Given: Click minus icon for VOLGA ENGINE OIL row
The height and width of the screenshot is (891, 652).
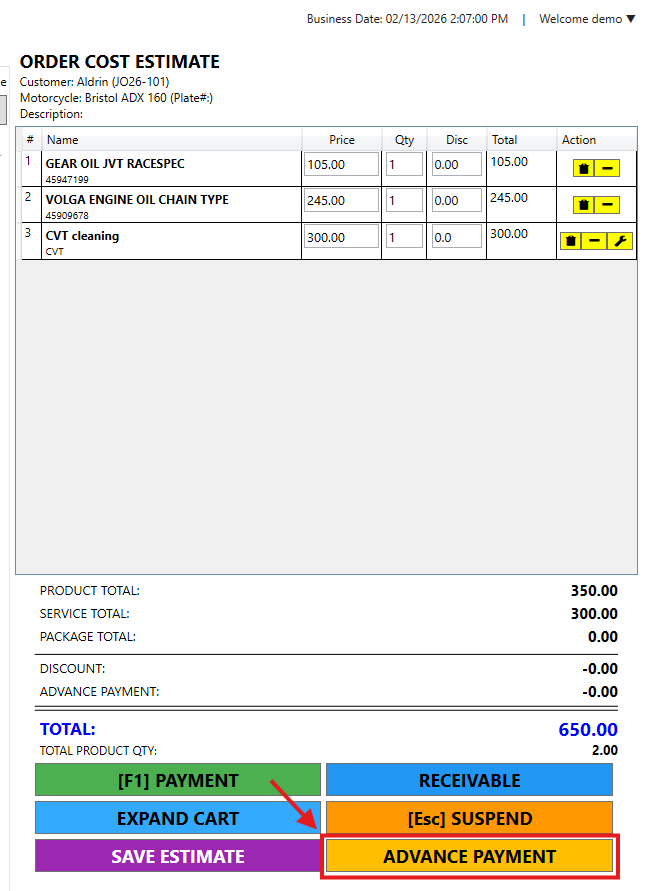Looking at the screenshot, I should click(608, 205).
